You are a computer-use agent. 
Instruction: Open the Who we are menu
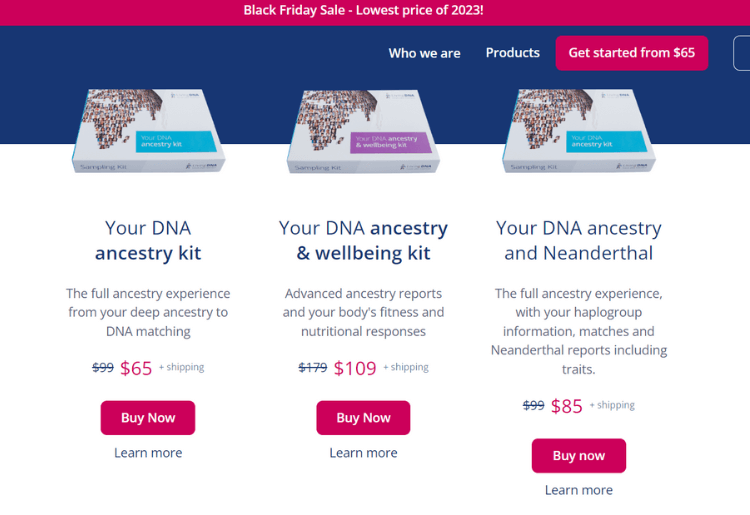[x=424, y=53]
